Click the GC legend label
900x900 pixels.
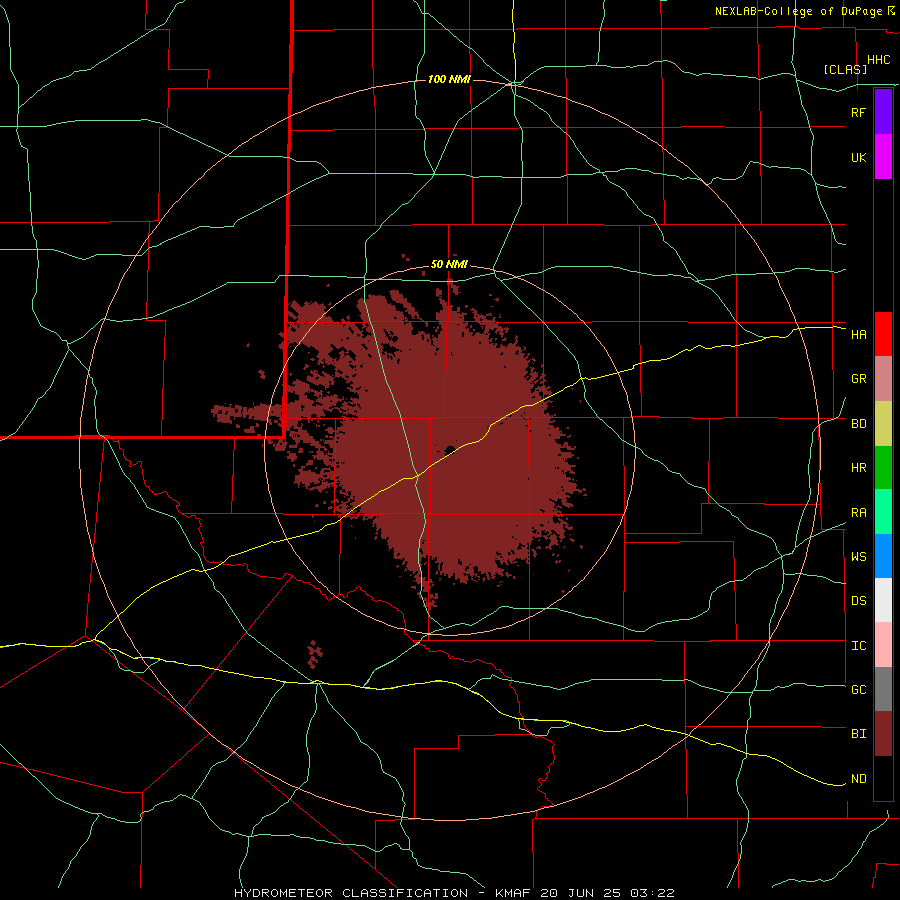click(x=859, y=689)
